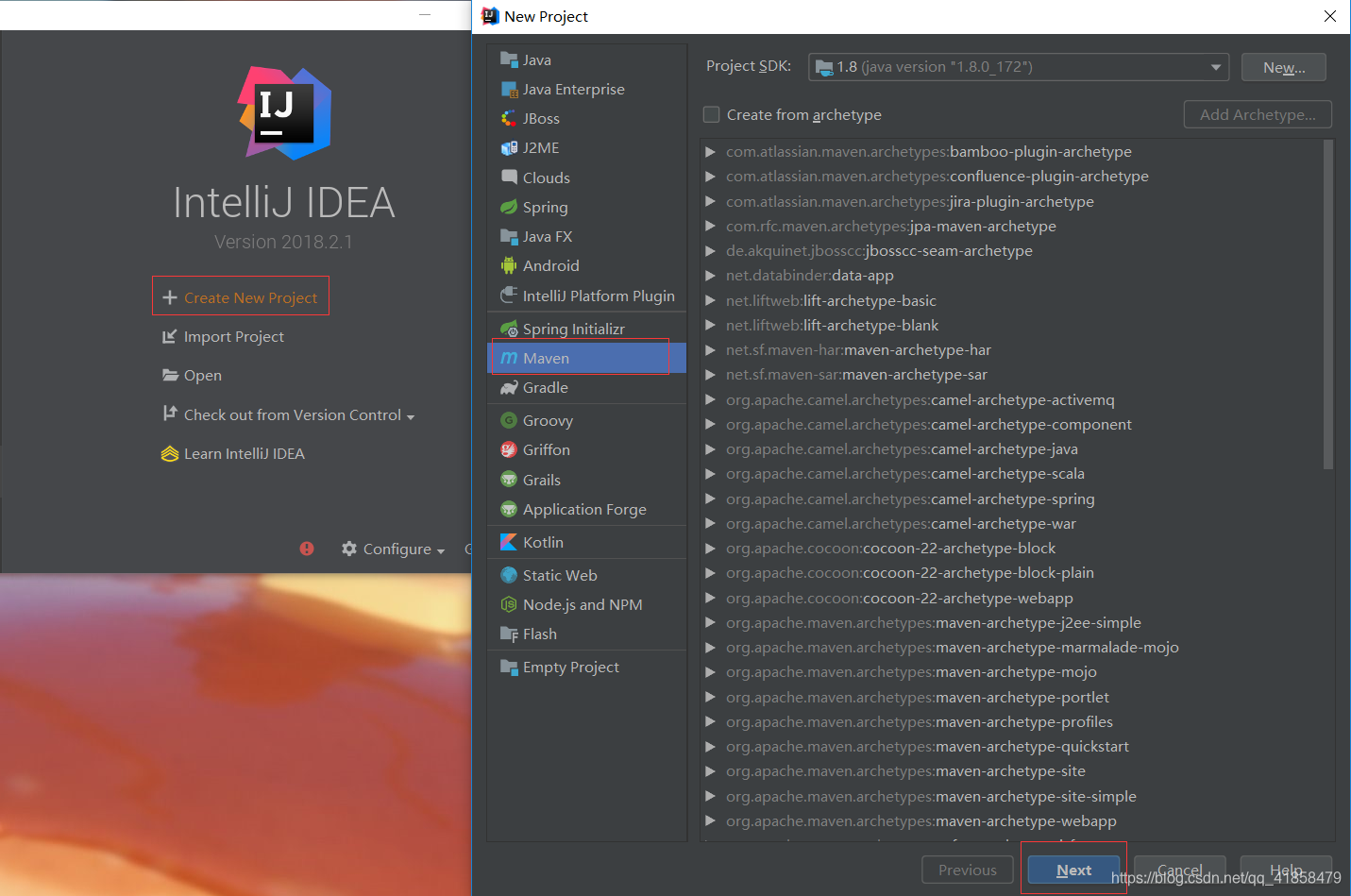The image size is (1351, 896).
Task: Select the Grails icon
Action: click(509, 480)
